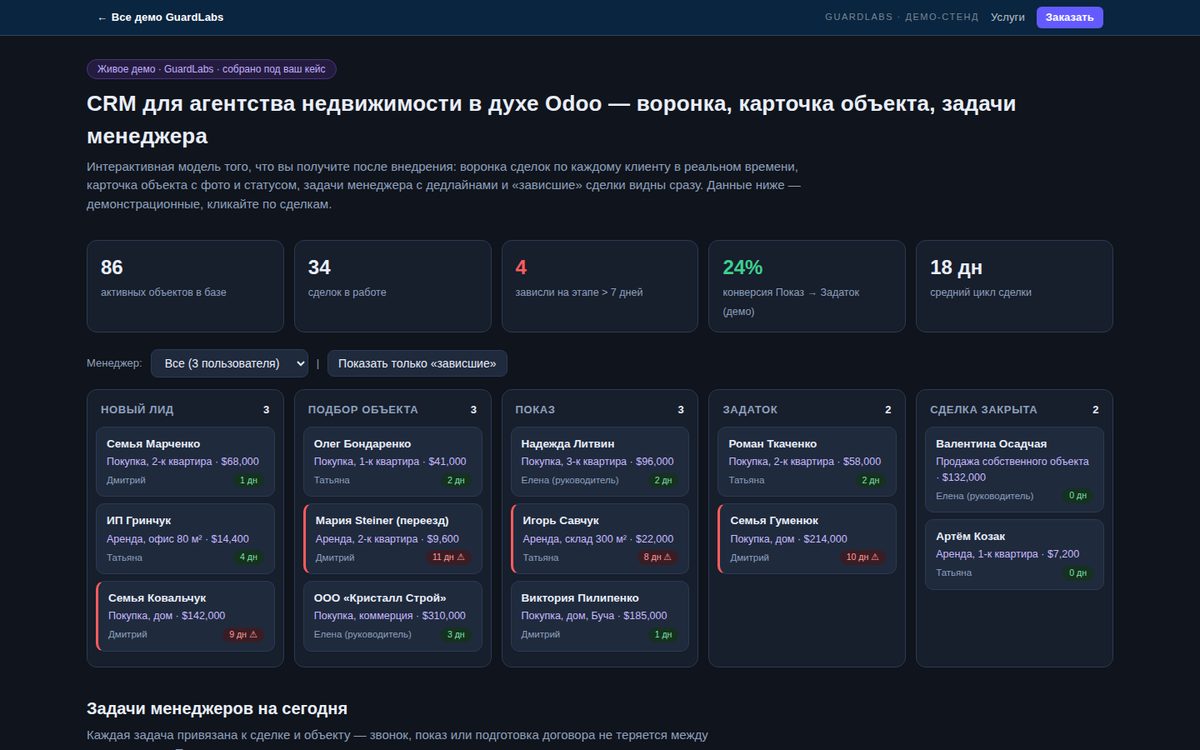
Task: Open the Менеджер dropdown Все (3 пользователя)
Action: [x=229, y=363]
